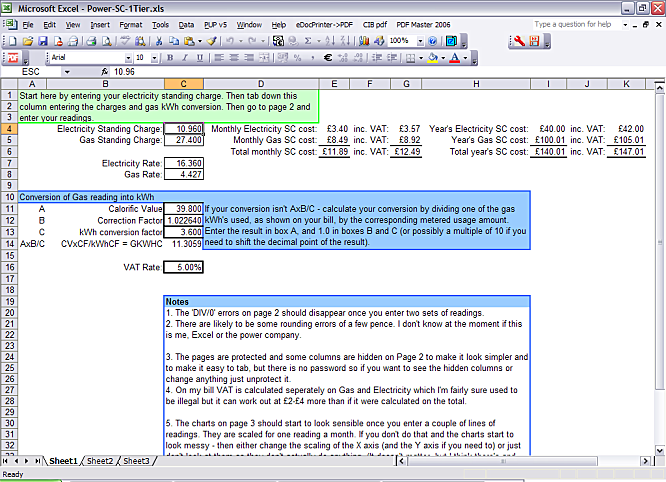This screenshot has width=666, height=482.
Task: Select the Gas Standing Charge cell 27.400
Action: (x=184, y=140)
